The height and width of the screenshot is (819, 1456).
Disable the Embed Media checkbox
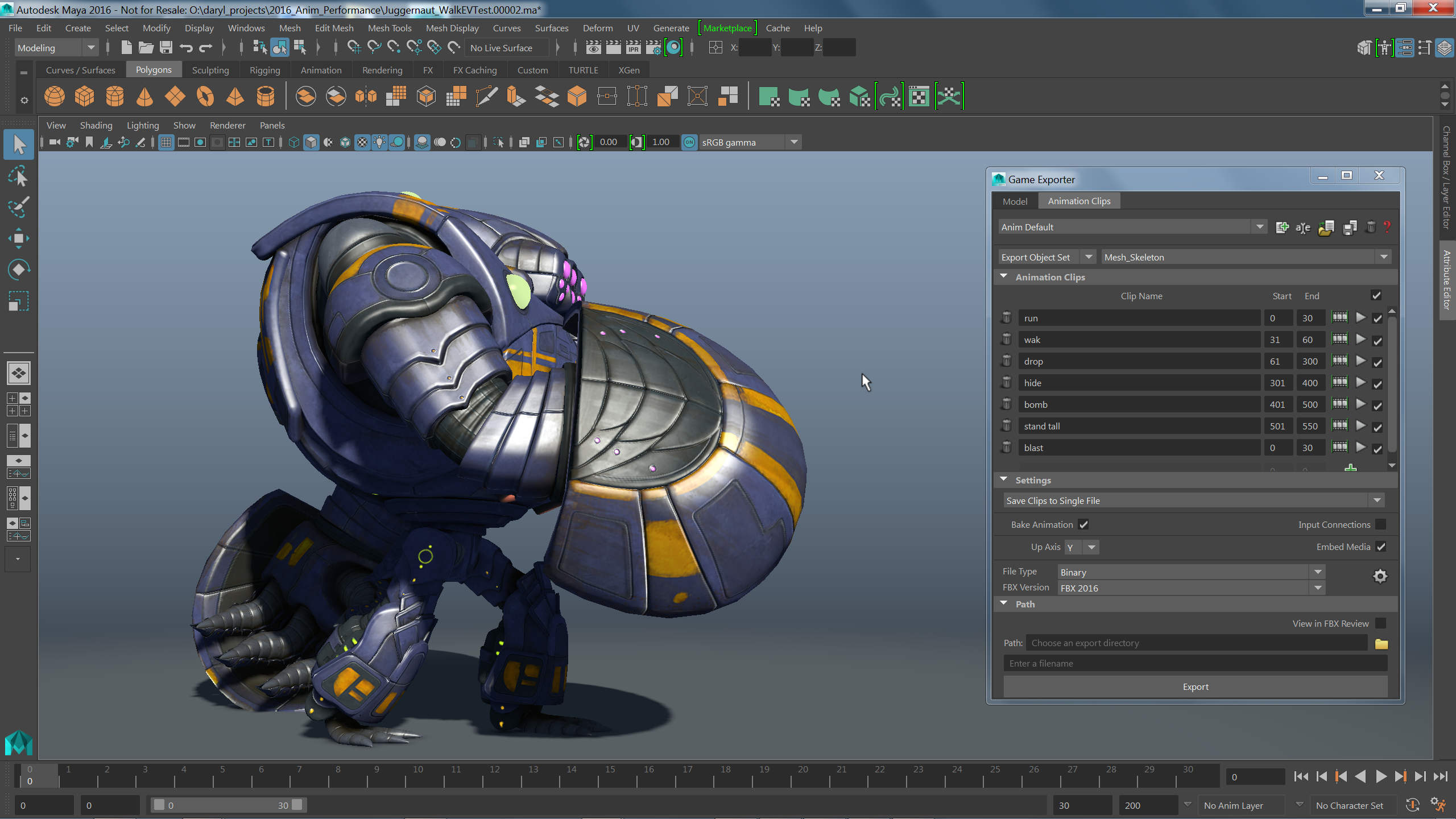click(1381, 547)
